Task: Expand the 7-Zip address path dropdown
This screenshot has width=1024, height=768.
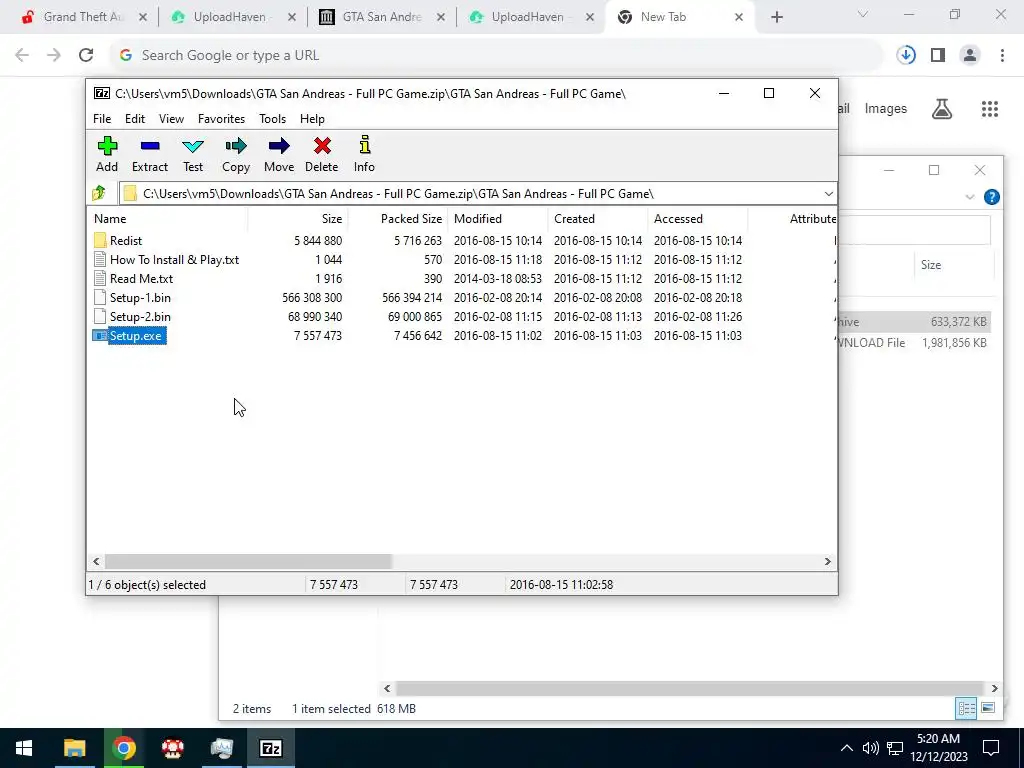Action: [x=828, y=193]
